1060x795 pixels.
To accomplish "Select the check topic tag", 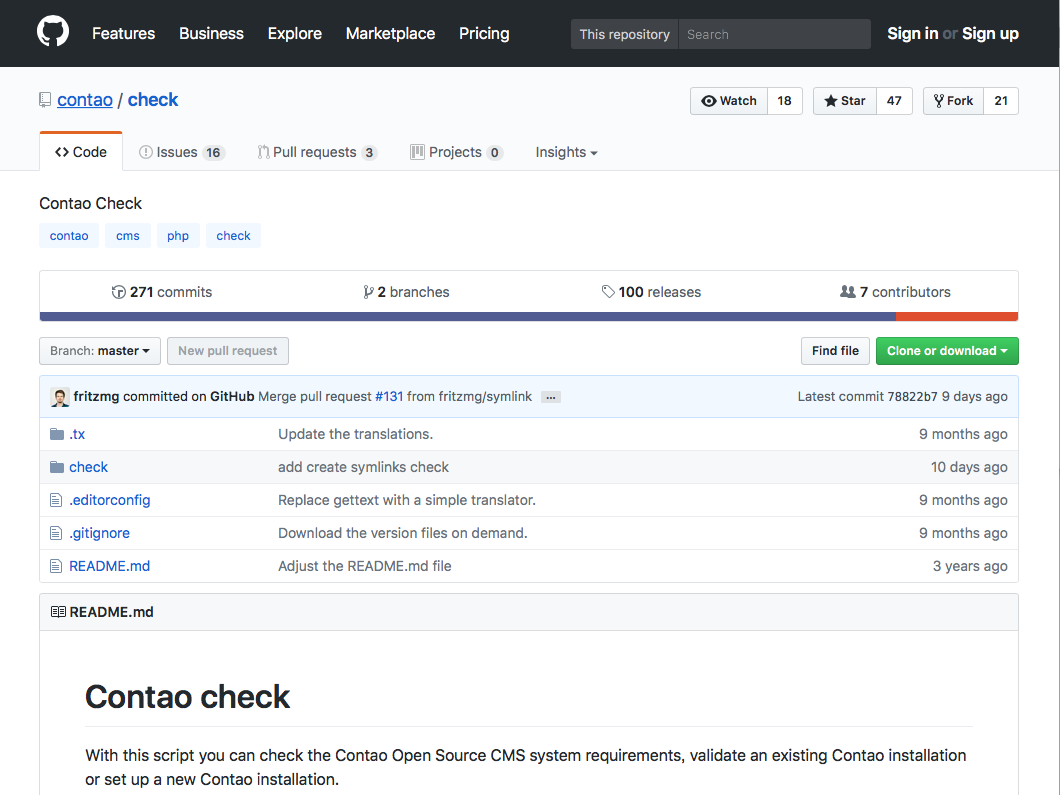I will (x=233, y=236).
